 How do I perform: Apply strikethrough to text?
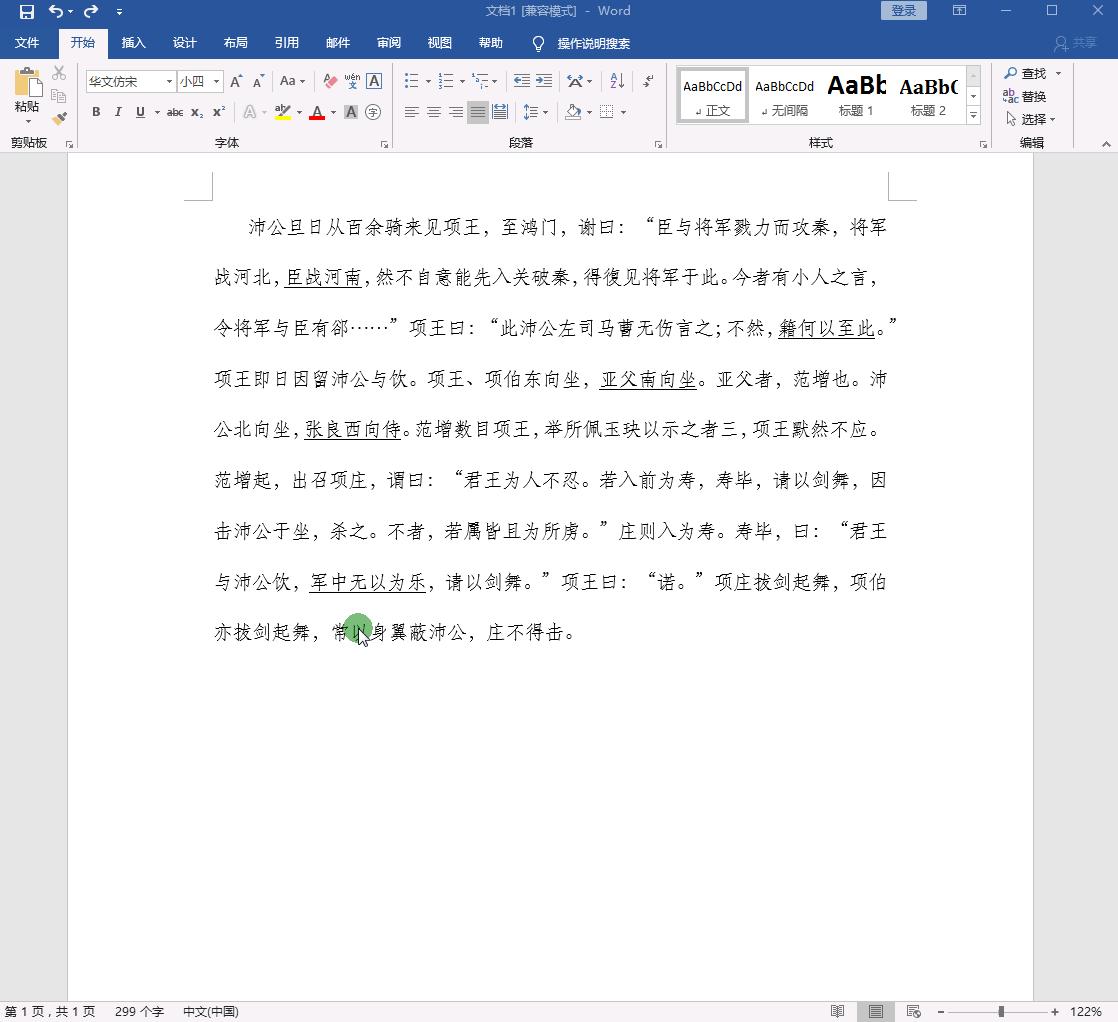[175, 112]
